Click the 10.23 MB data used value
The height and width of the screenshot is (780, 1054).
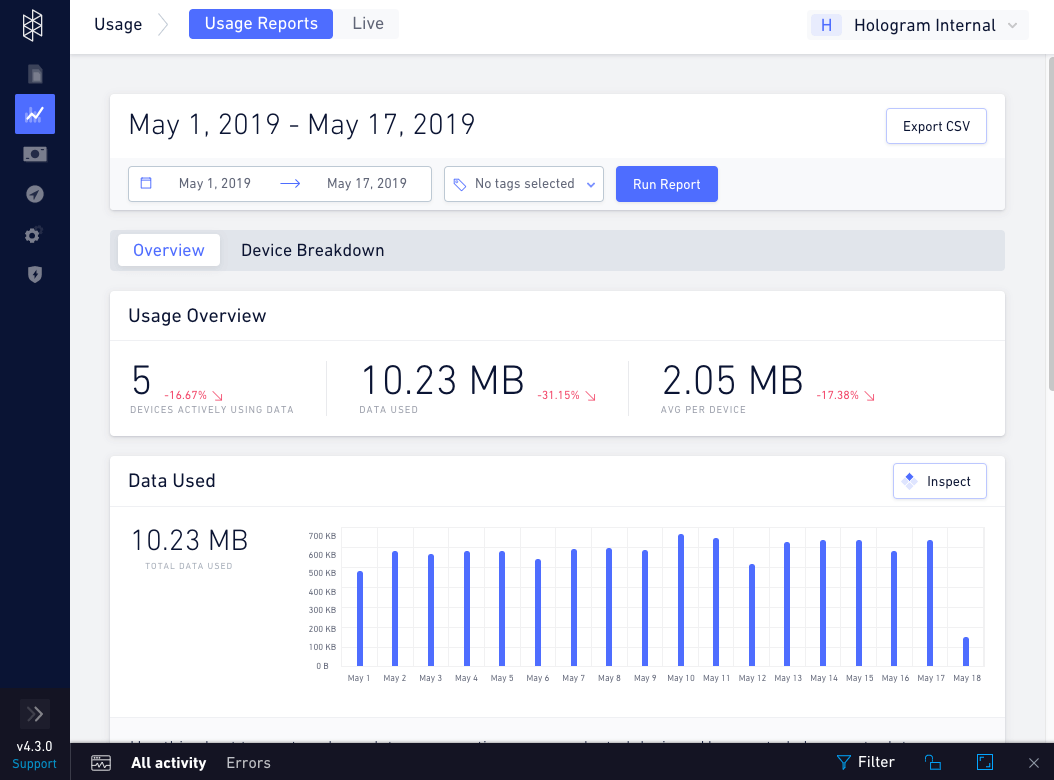click(442, 381)
